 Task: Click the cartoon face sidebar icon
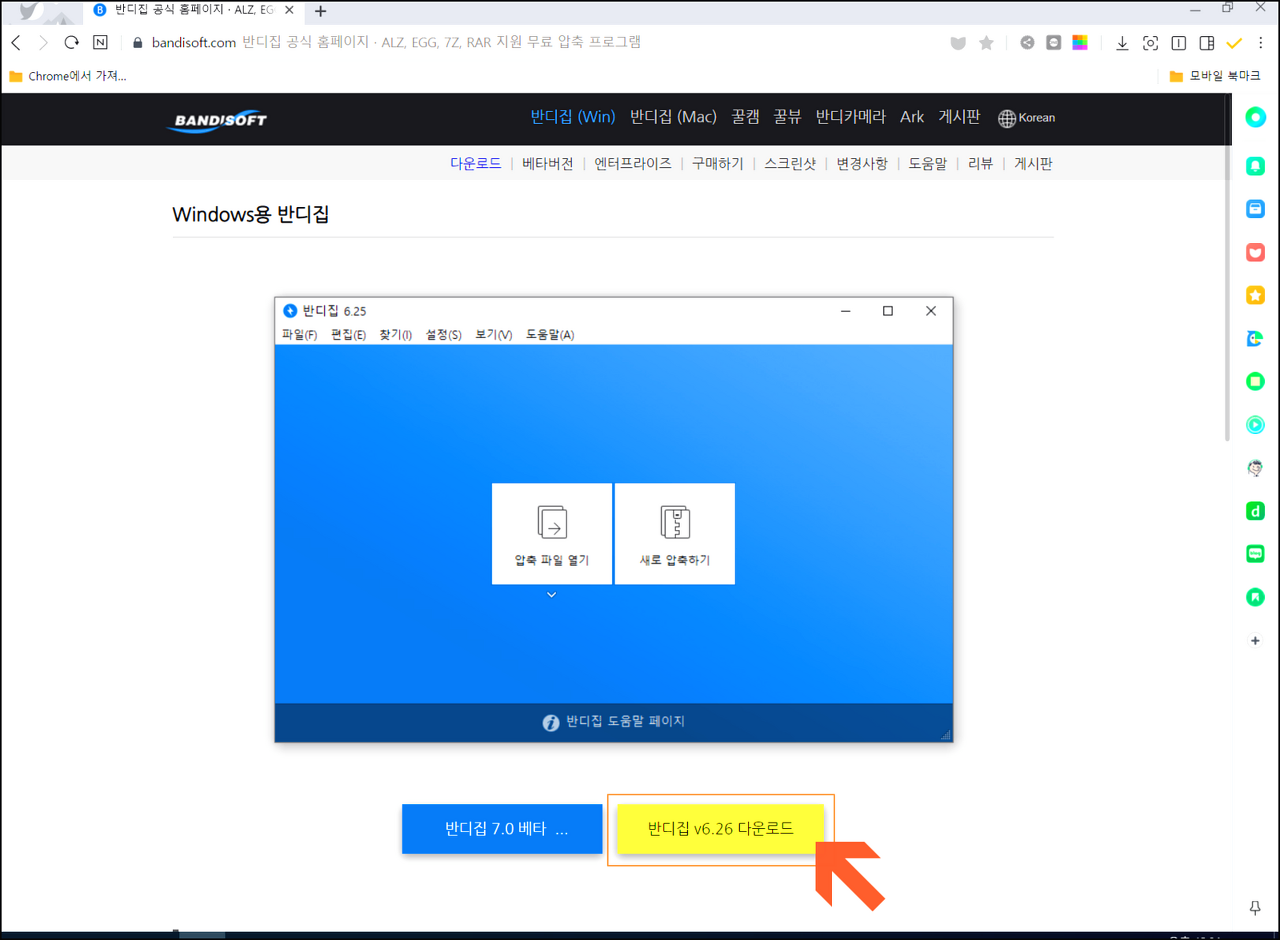pos(1255,467)
